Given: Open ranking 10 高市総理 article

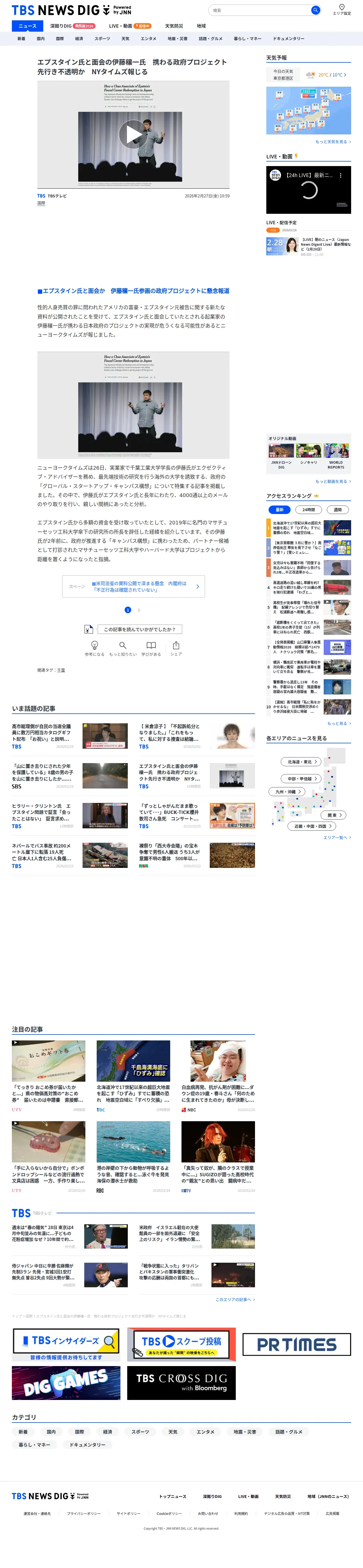Looking at the screenshot, I should 308,707.
